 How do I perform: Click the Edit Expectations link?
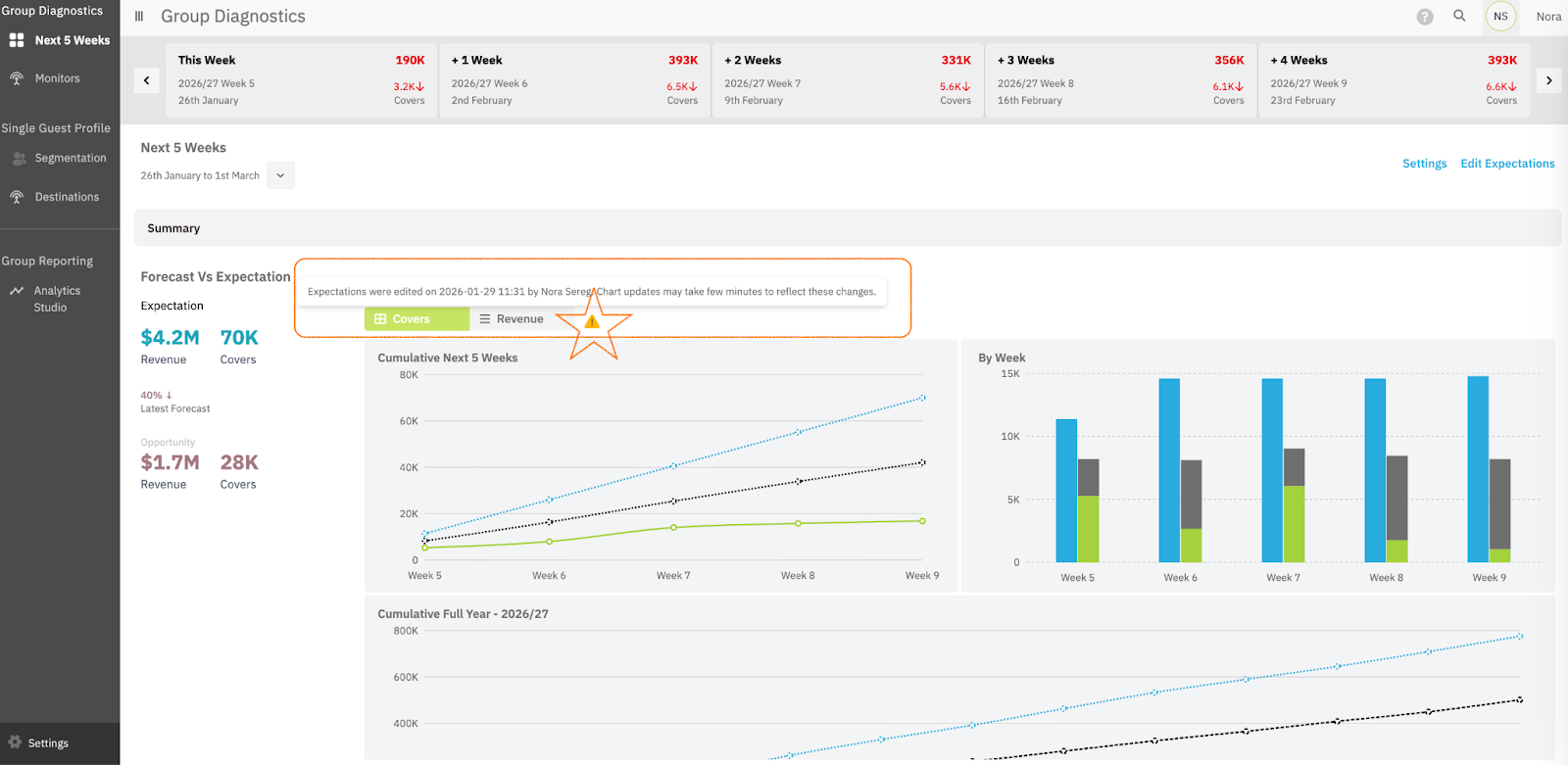click(x=1507, y=164)
